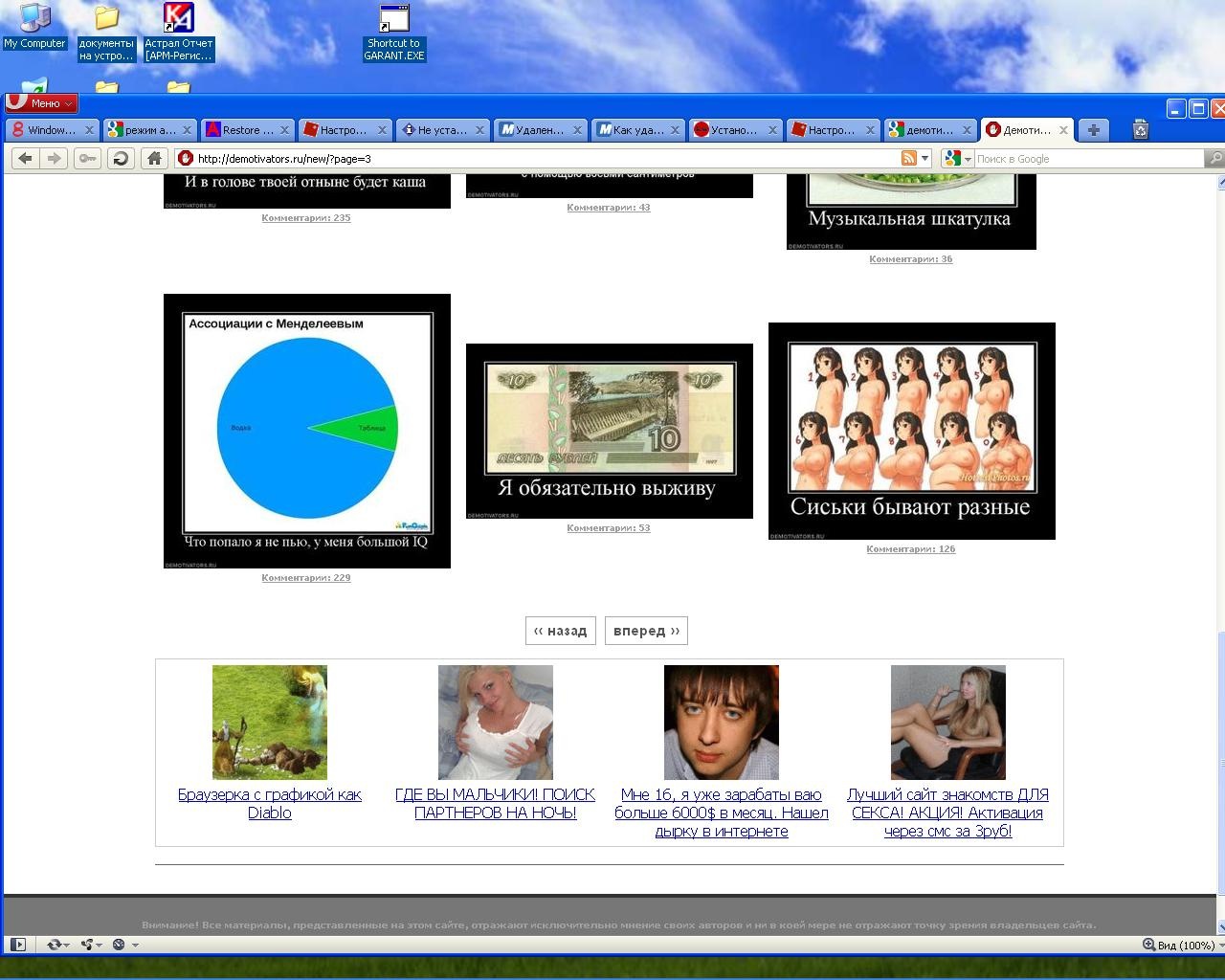Click the password Wand key icon
1225x980 pixels.
[x=87, y=159]
